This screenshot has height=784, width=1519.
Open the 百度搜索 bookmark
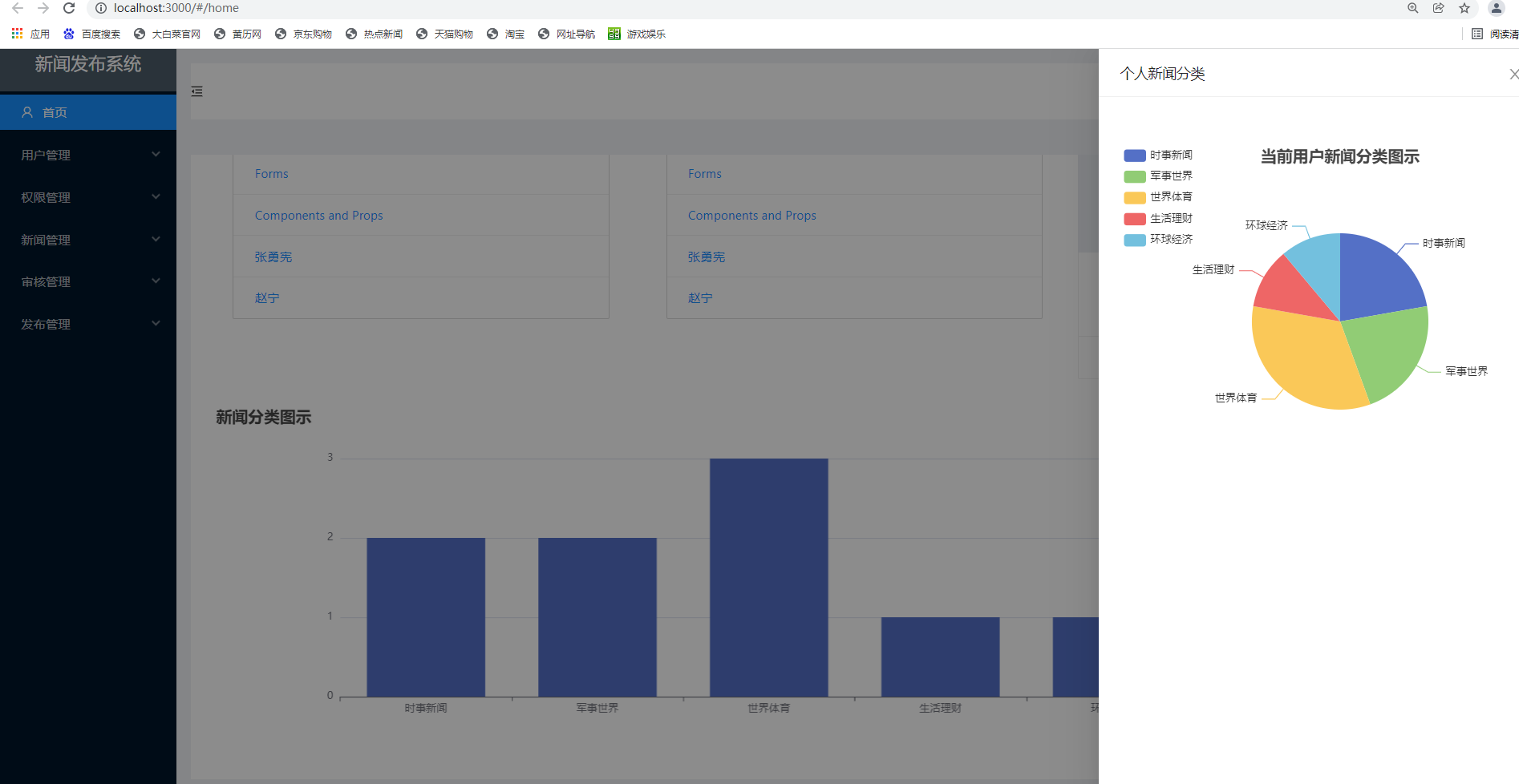point(91,34)
